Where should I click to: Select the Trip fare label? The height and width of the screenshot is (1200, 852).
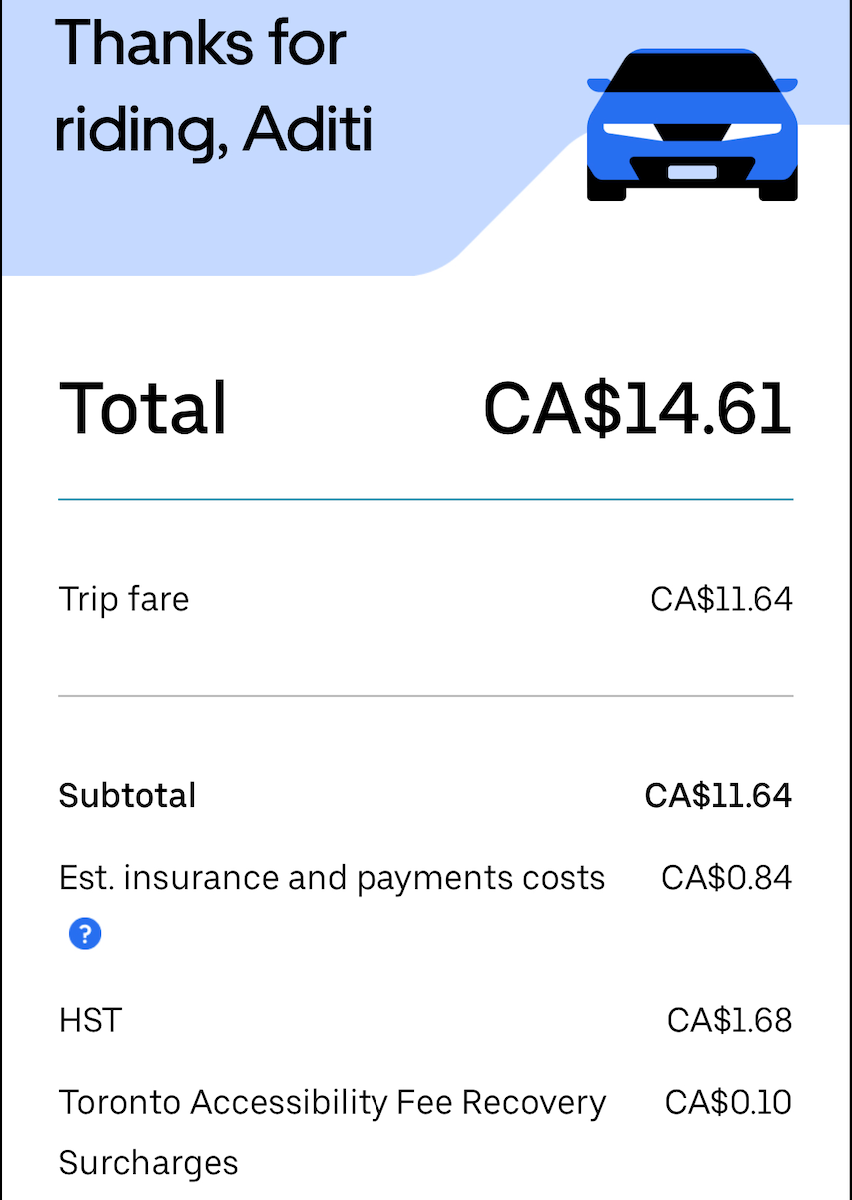[x=124, y=599]
